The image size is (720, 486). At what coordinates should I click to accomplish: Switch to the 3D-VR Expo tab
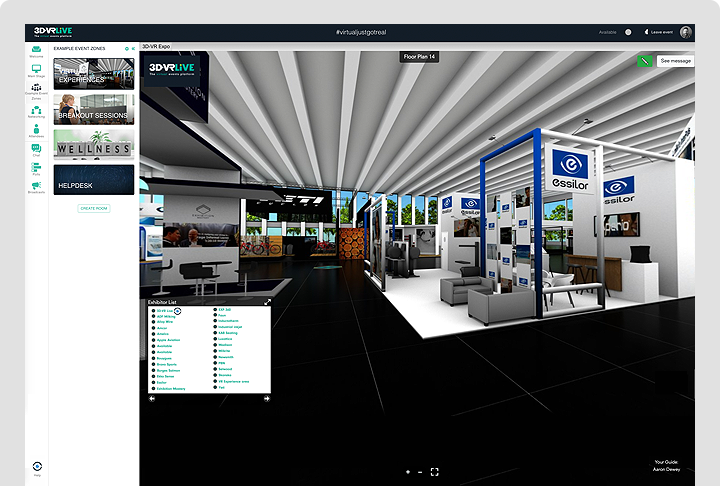coord(159,47)
